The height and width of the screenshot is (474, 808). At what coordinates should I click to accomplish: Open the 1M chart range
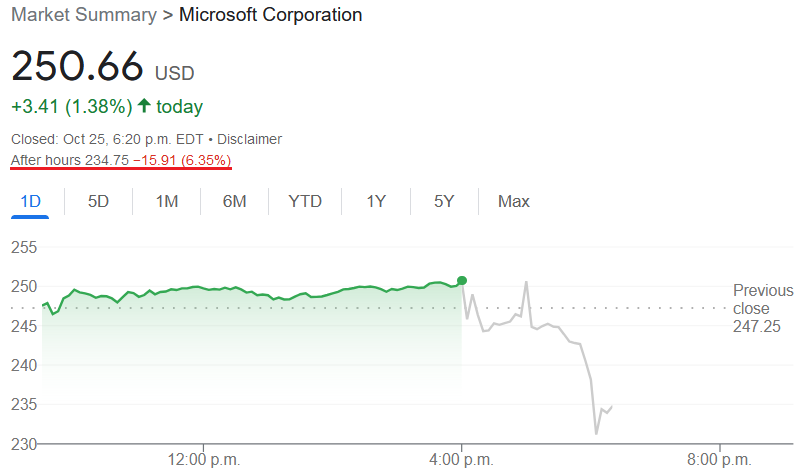point(167,201)
